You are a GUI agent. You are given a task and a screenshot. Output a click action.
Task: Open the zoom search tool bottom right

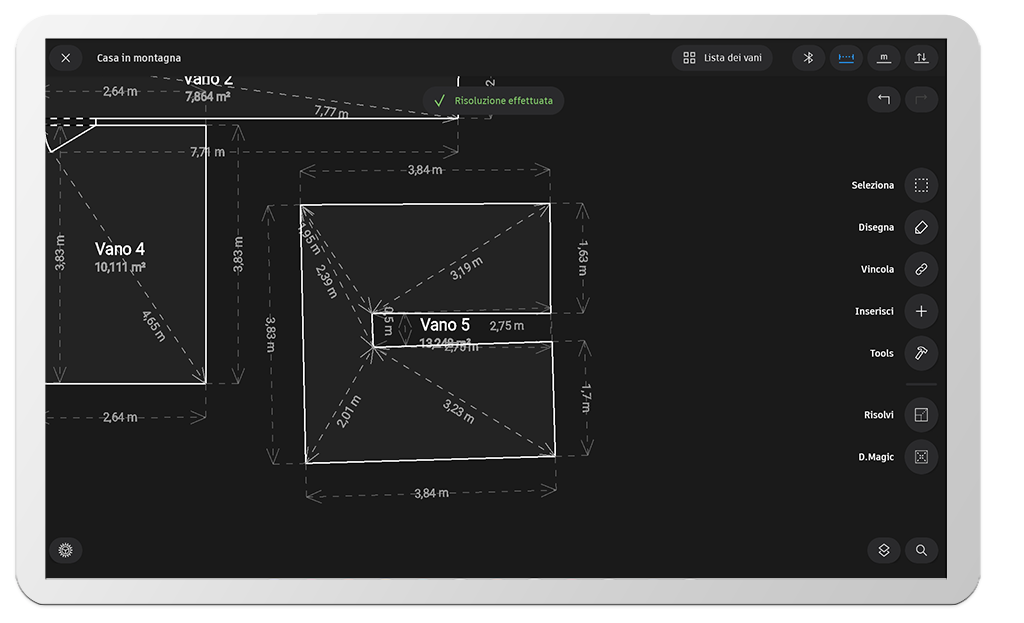(921, 550)
